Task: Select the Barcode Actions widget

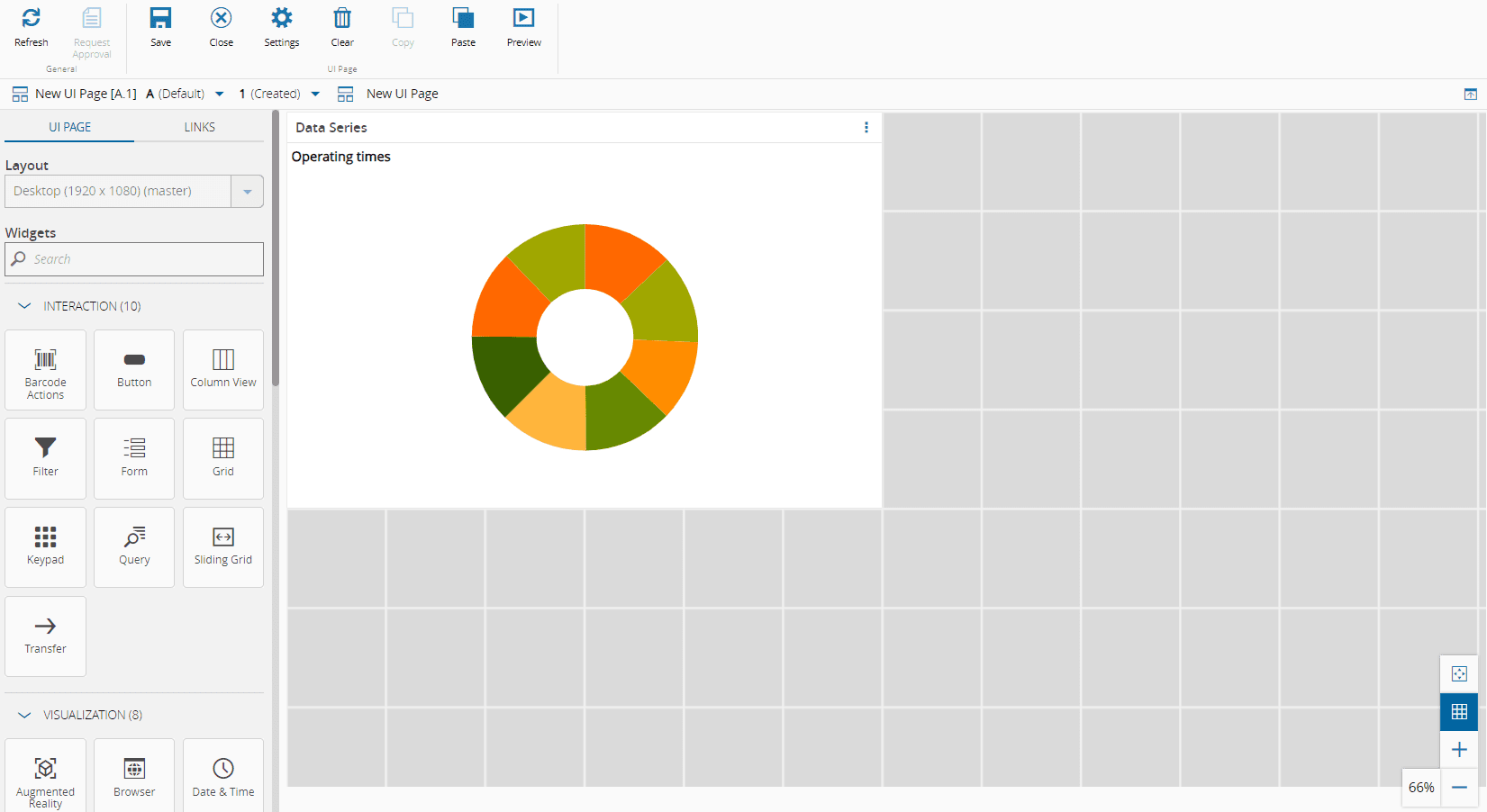Action: 45,370
